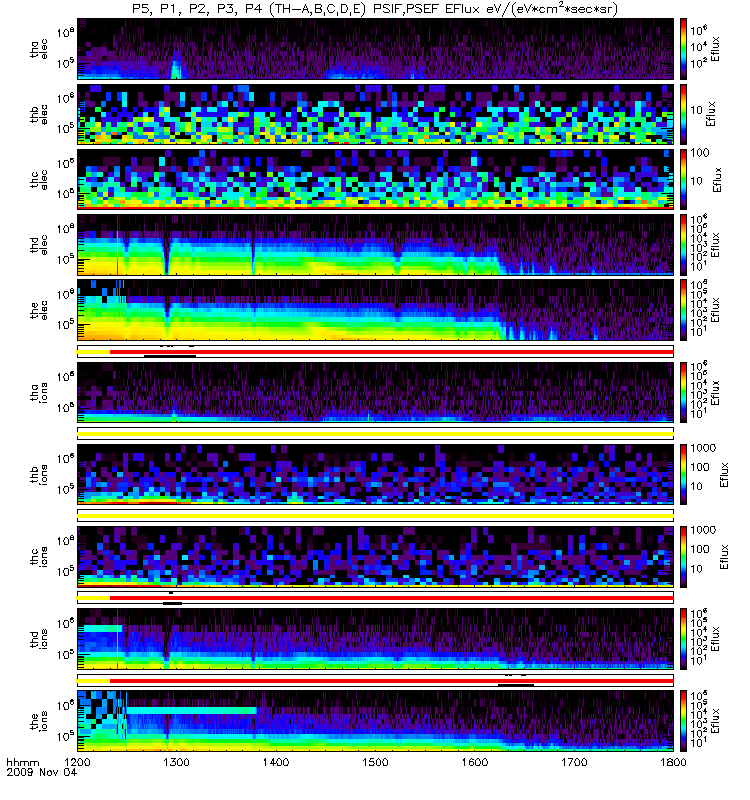The image size is (750, 800).
Task: Select the color bar beside tha elec panel
Action: click(683, 49)
